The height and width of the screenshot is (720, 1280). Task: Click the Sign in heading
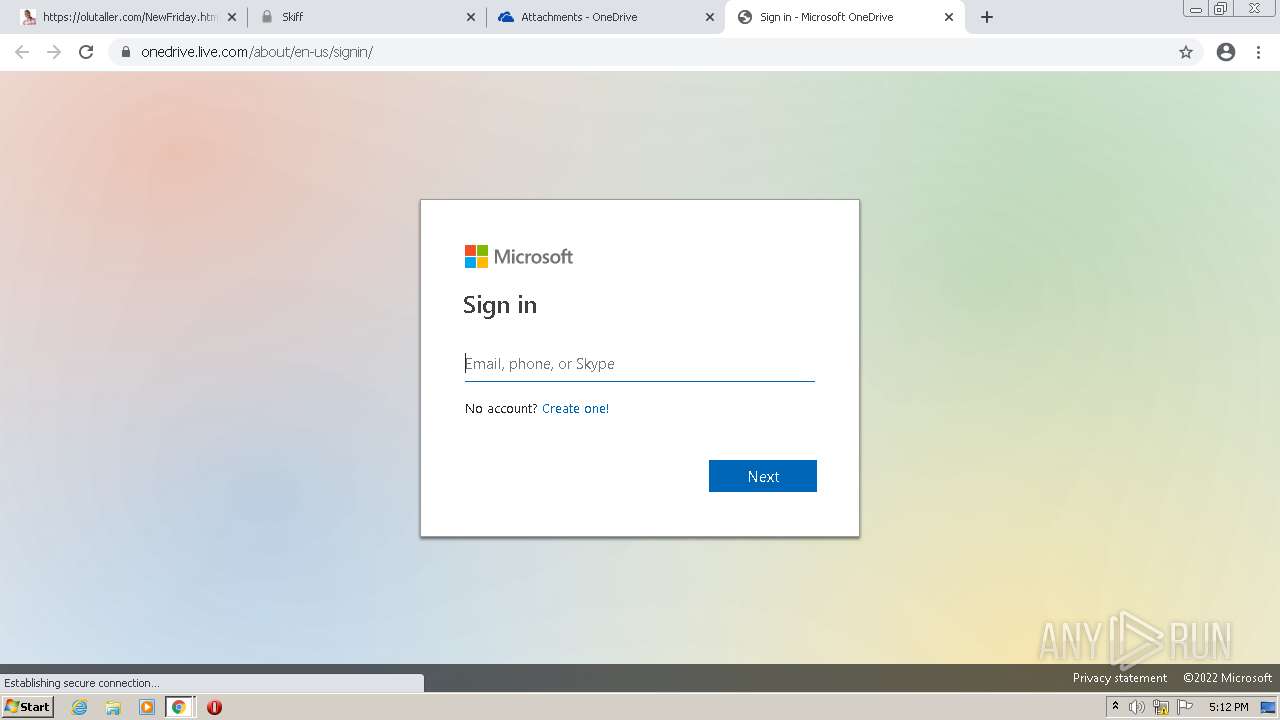pyautogui.click(x=500, y=305)
